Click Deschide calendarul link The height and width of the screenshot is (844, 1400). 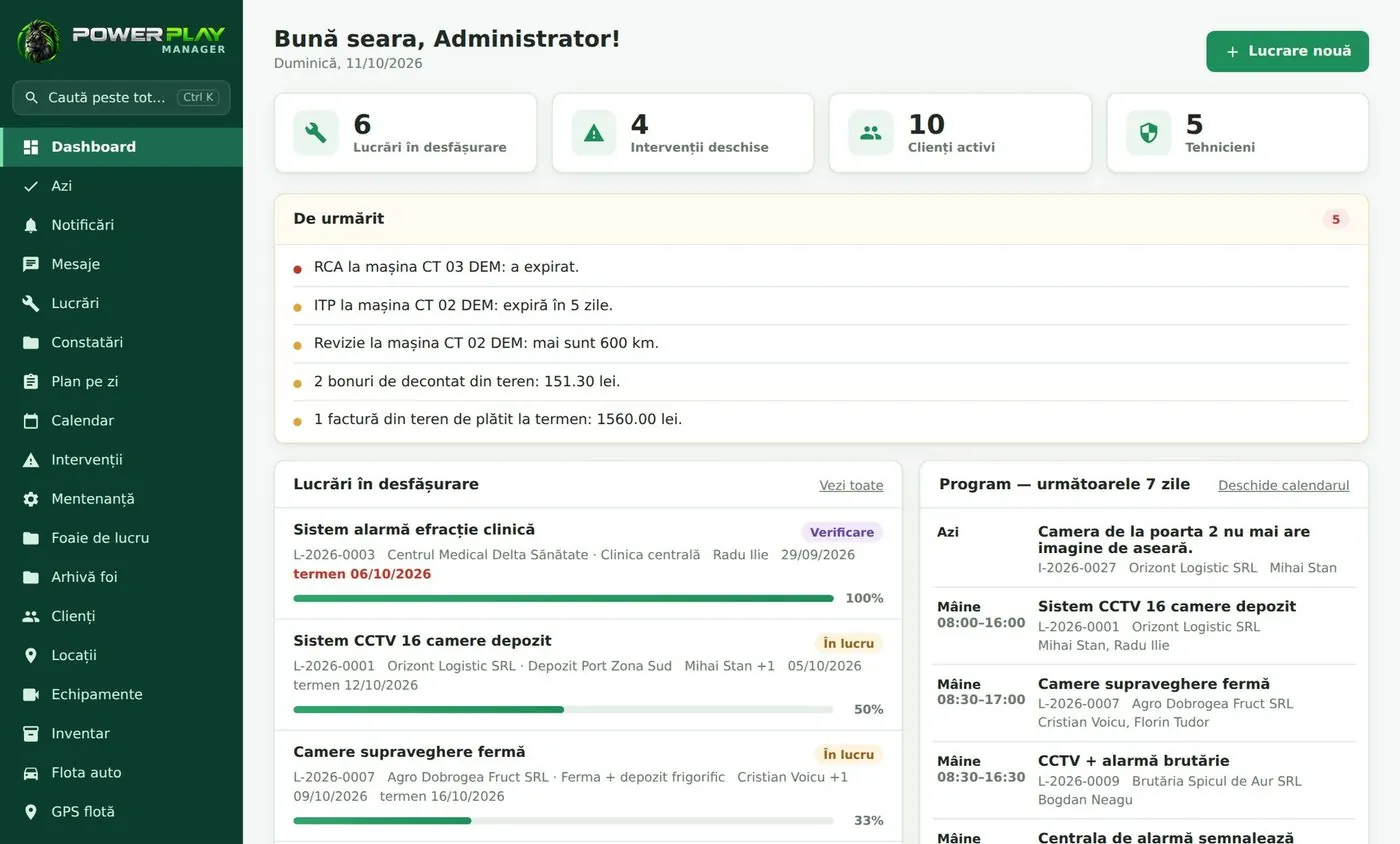tap(1283, 485)
